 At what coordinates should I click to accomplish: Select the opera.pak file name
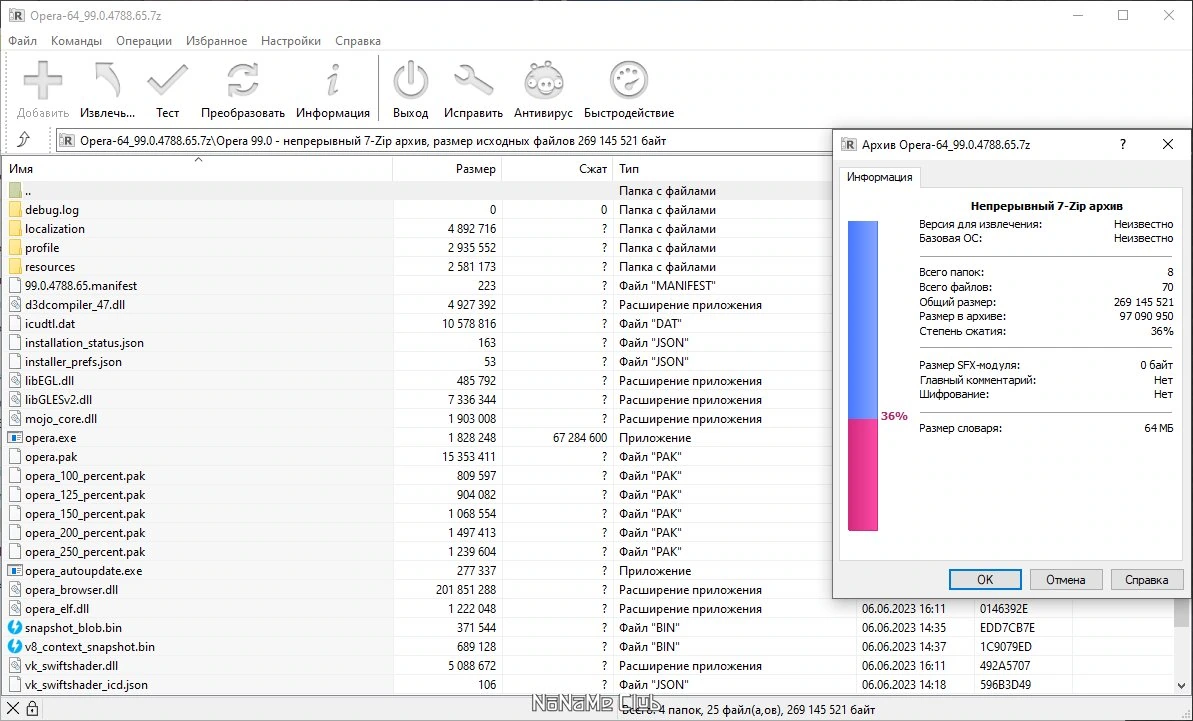[51, 457]
